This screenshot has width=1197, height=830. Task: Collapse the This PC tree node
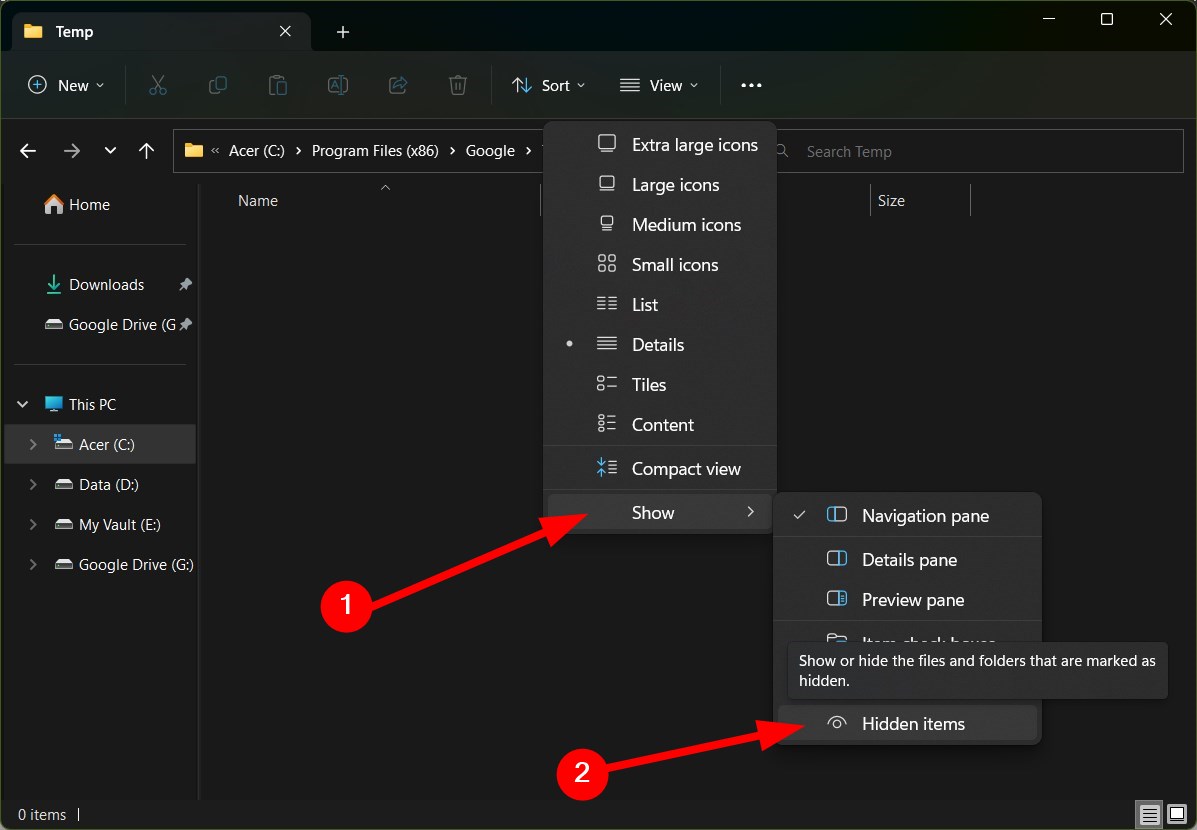[23, 405]
